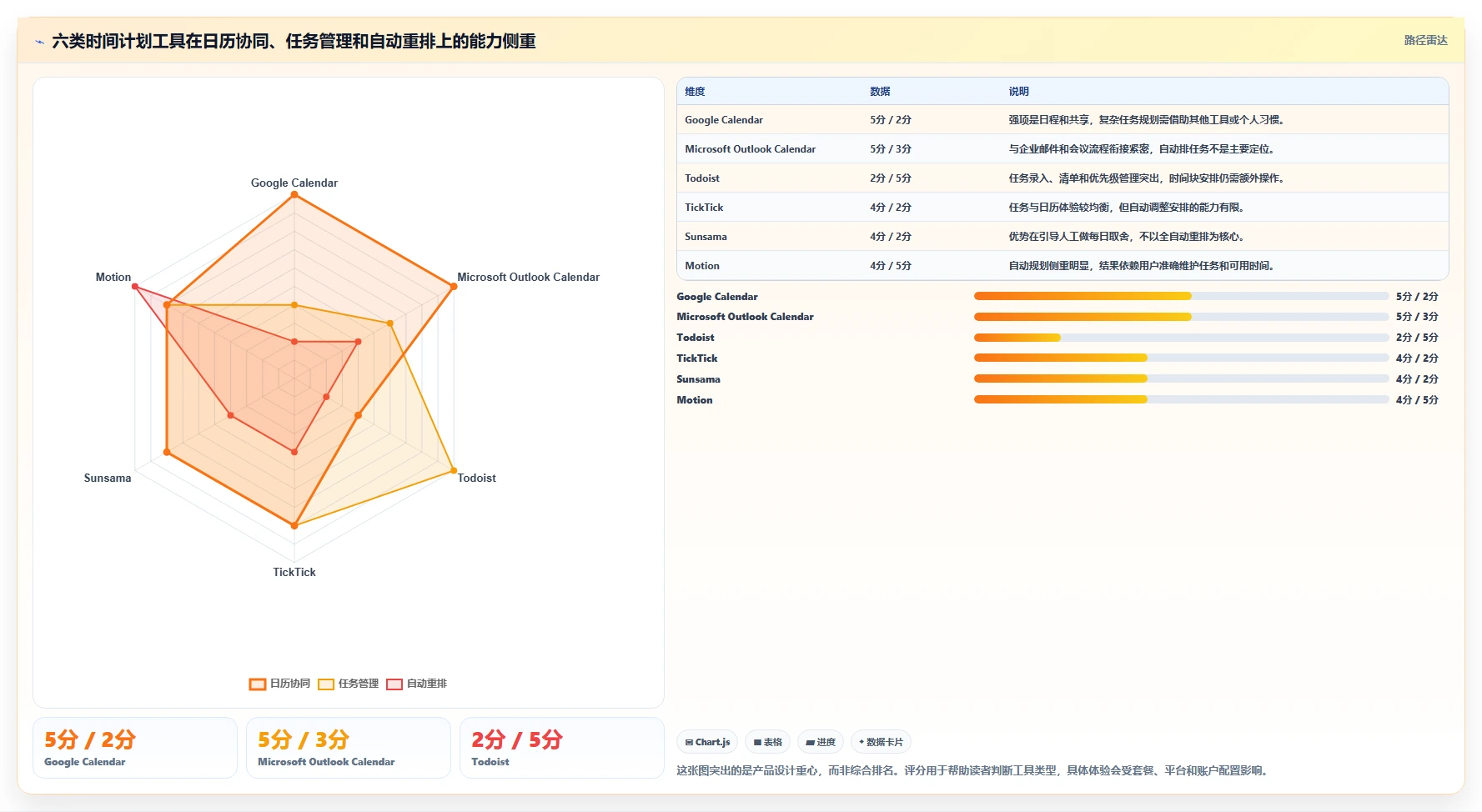Click the description starting 与企业邮件和会议流程
This screenshot has width=1482, height=812.
pos(1143,149)
